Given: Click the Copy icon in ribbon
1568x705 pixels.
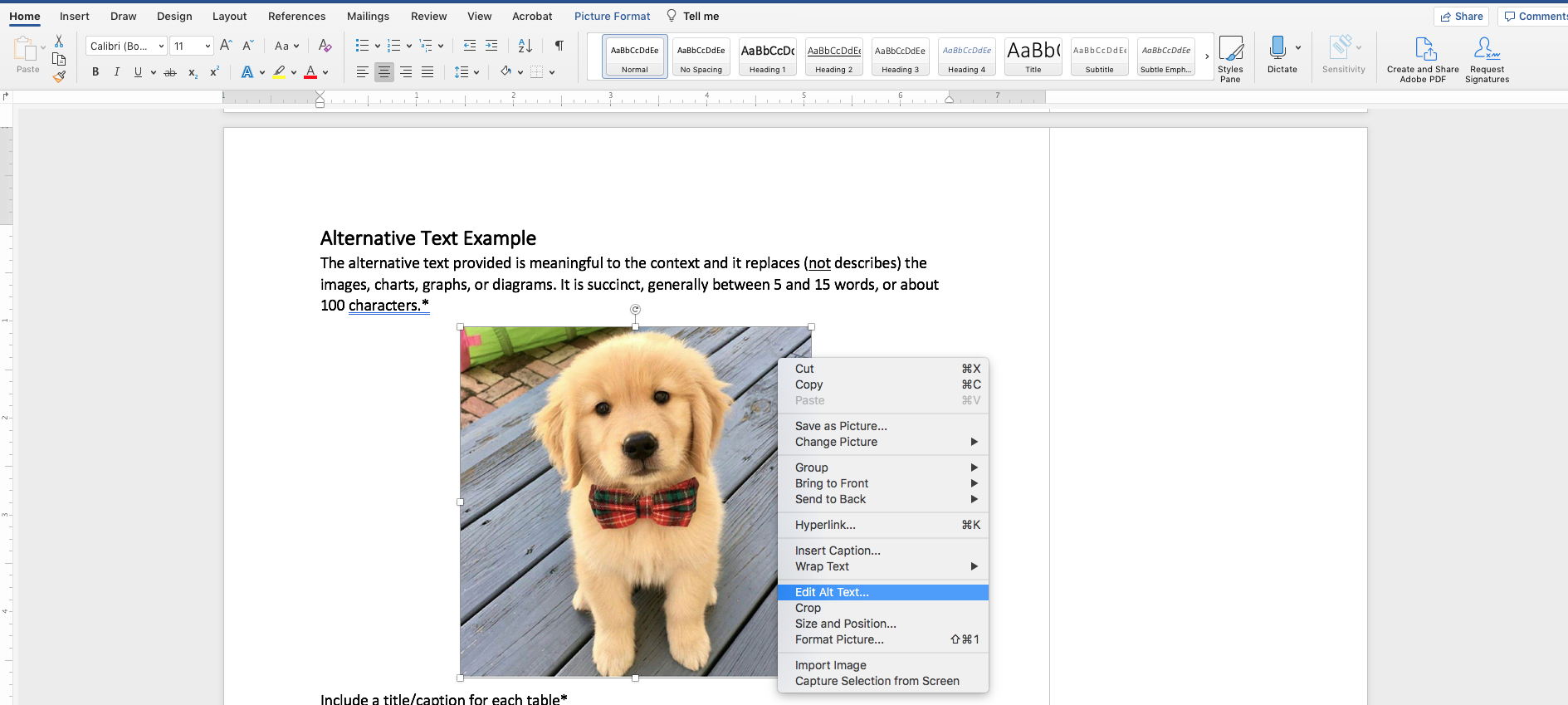Looking at the screenshot, I should click(59, 59).
